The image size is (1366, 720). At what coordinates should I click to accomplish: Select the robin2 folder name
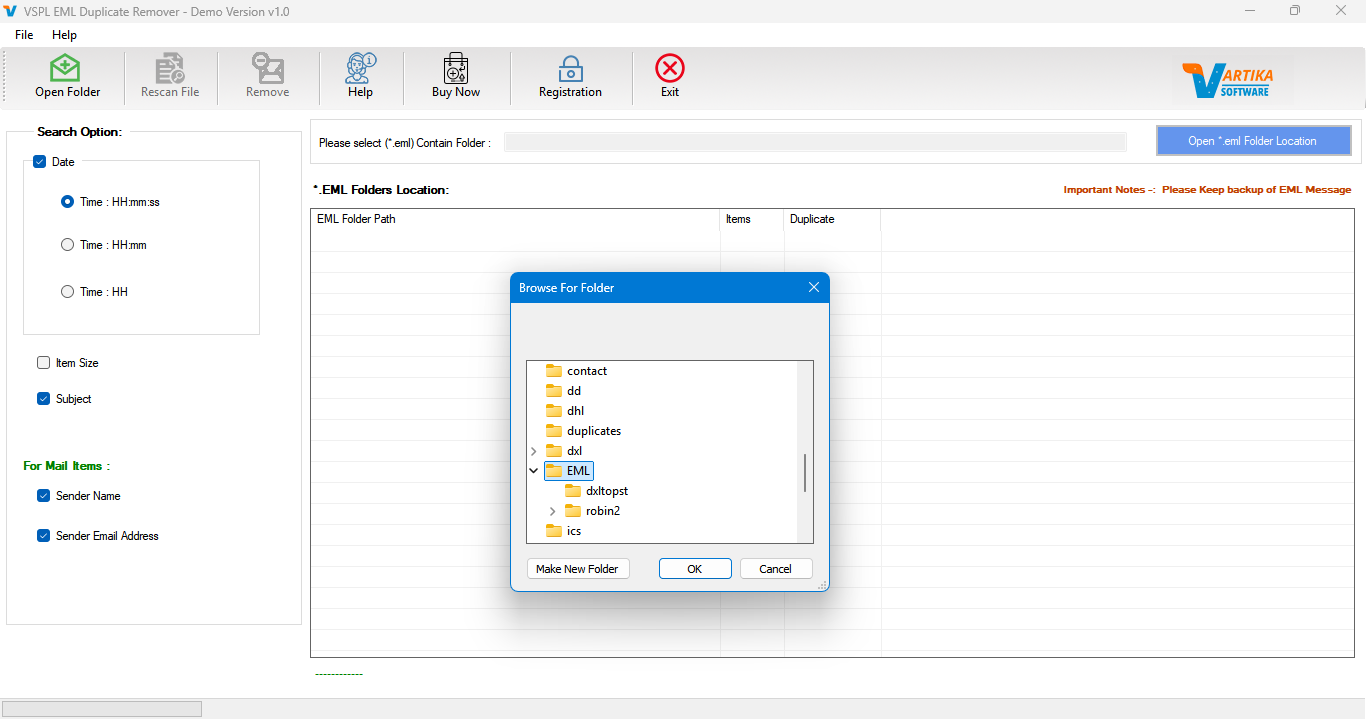tap(603, 511)
